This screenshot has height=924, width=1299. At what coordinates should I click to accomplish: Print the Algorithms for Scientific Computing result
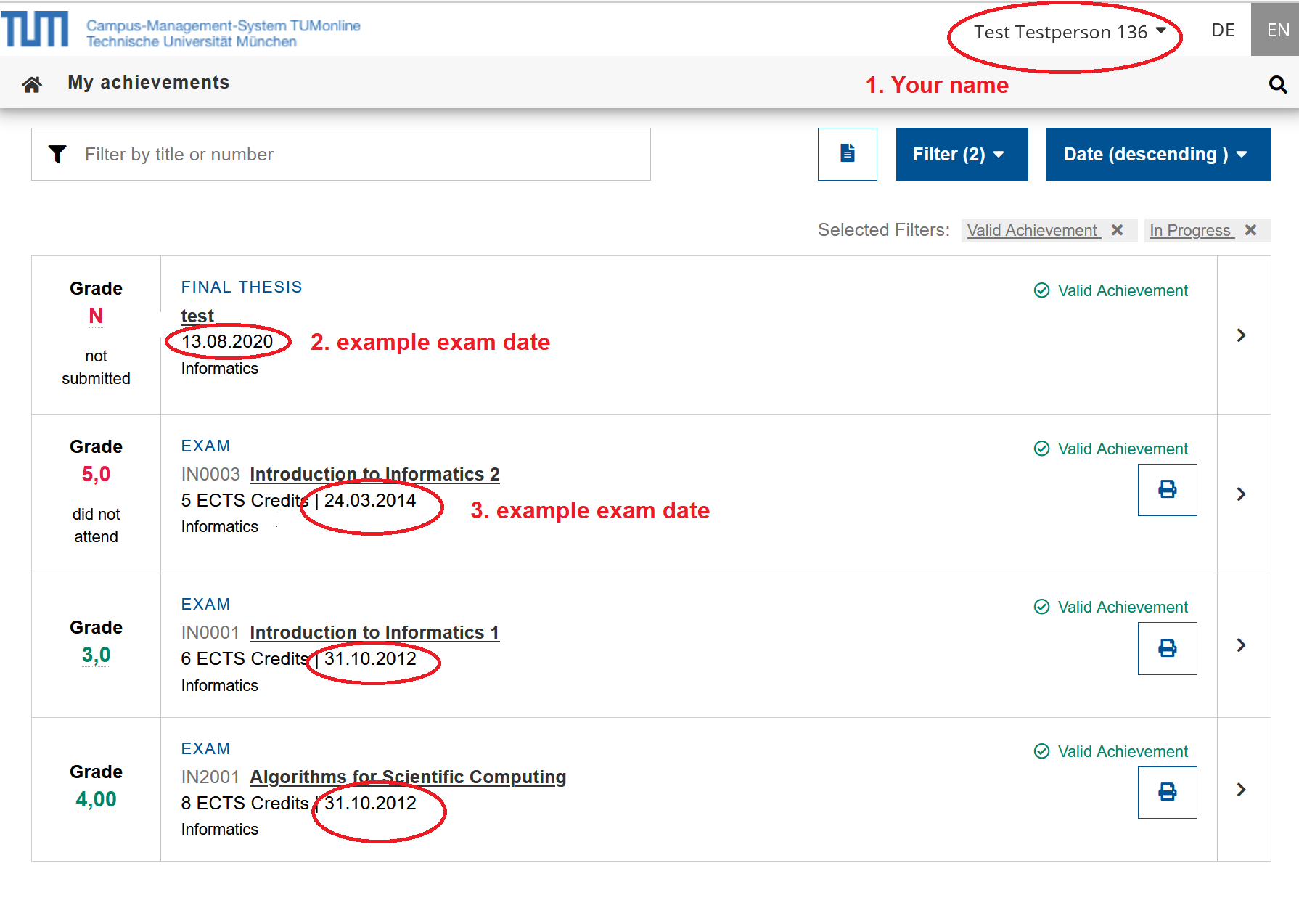[1167, 792]
